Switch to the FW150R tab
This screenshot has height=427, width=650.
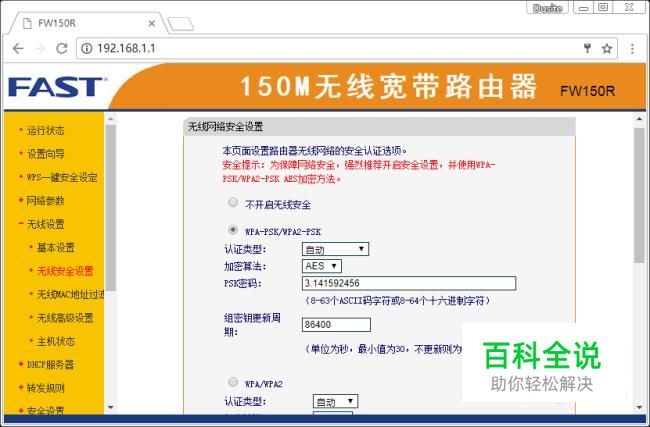[87, 23]
